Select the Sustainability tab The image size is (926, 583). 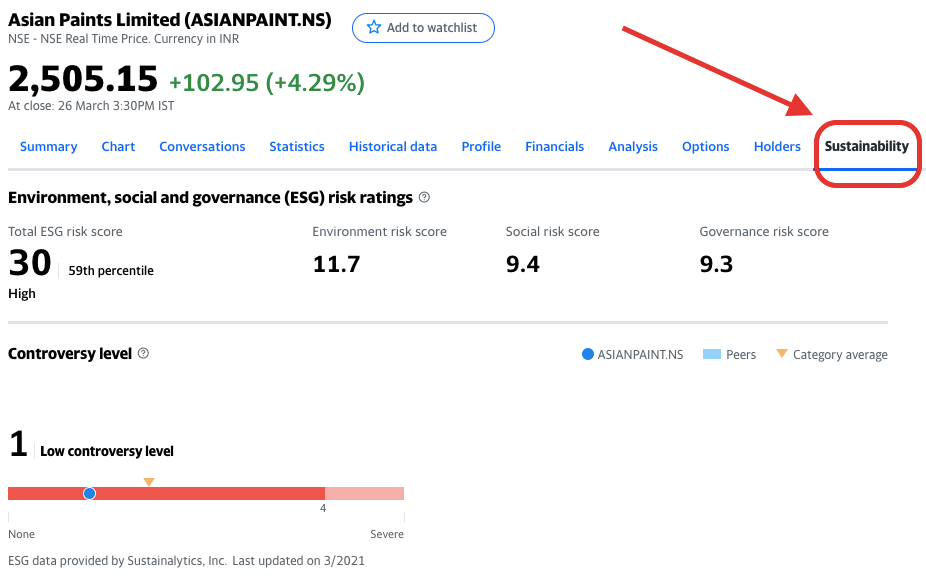tap(866, 147)
